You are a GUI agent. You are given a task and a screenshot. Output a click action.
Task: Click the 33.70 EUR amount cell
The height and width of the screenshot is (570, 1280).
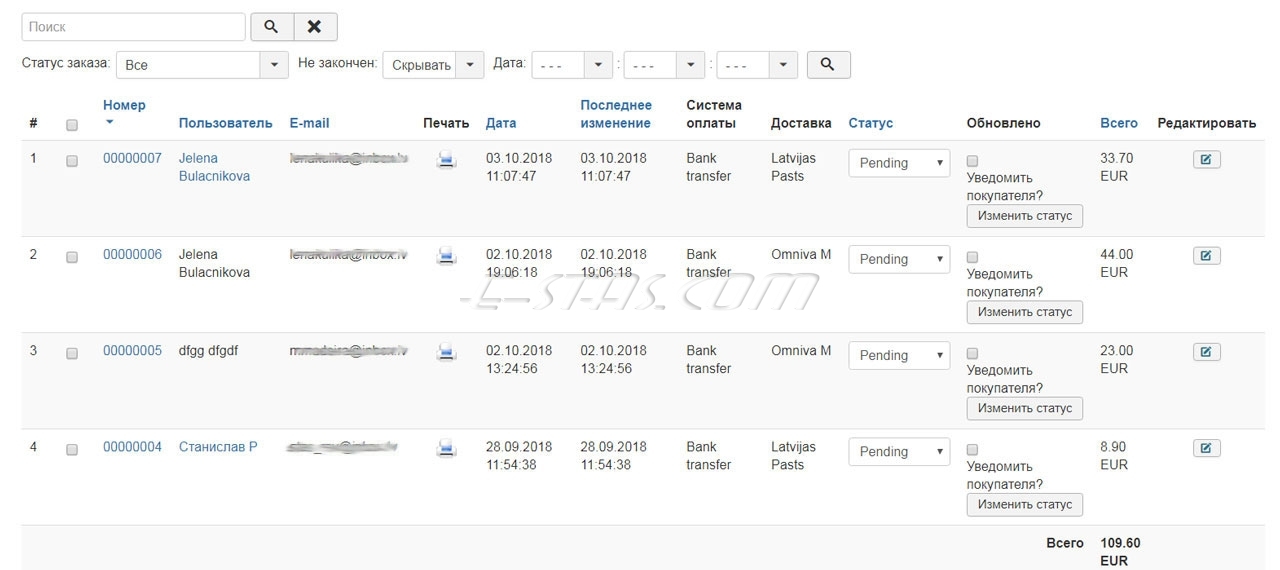click(1117, 167)
